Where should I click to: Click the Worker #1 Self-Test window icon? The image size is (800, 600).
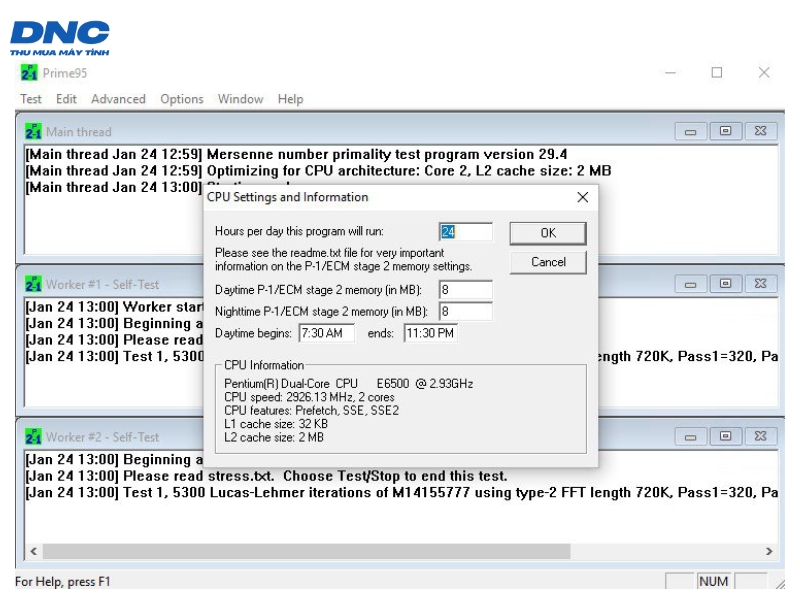33,284
